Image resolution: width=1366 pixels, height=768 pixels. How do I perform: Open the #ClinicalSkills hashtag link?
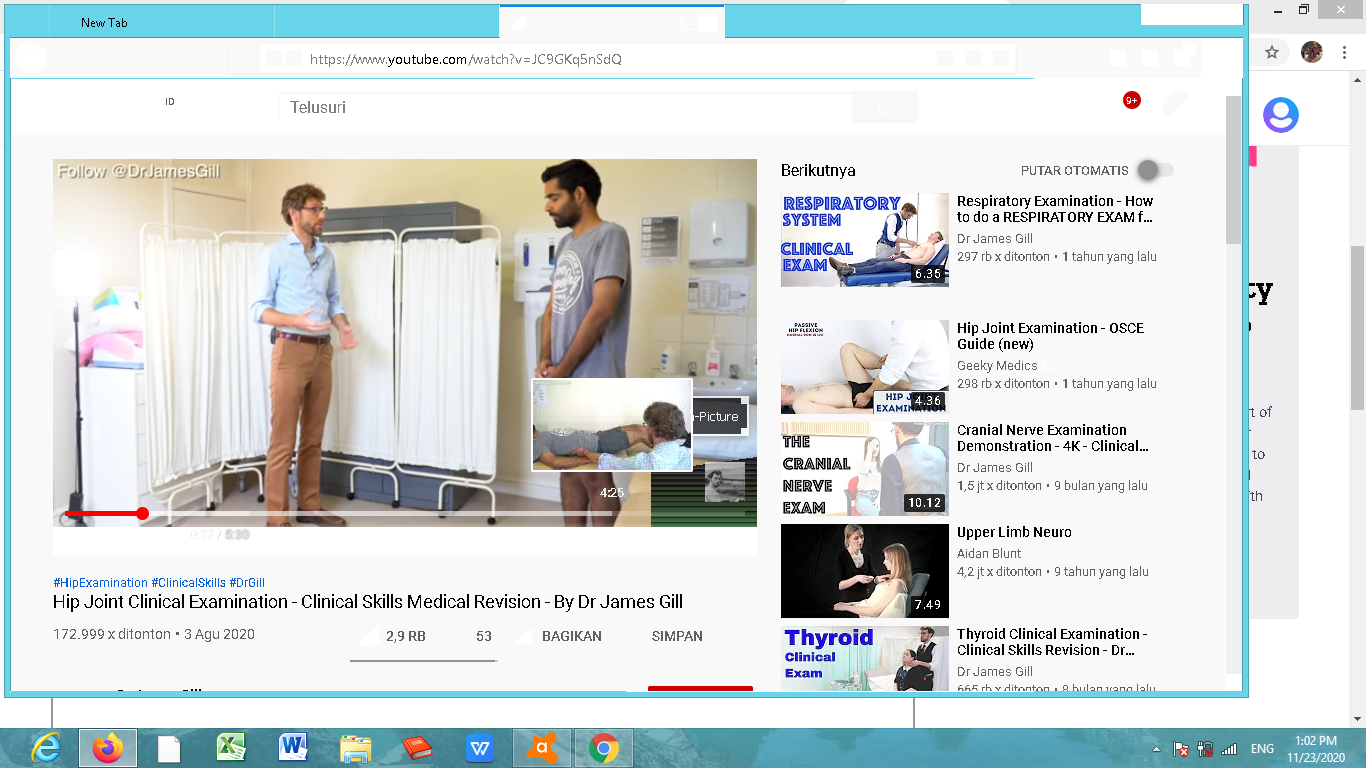click(x=188, y=583)
